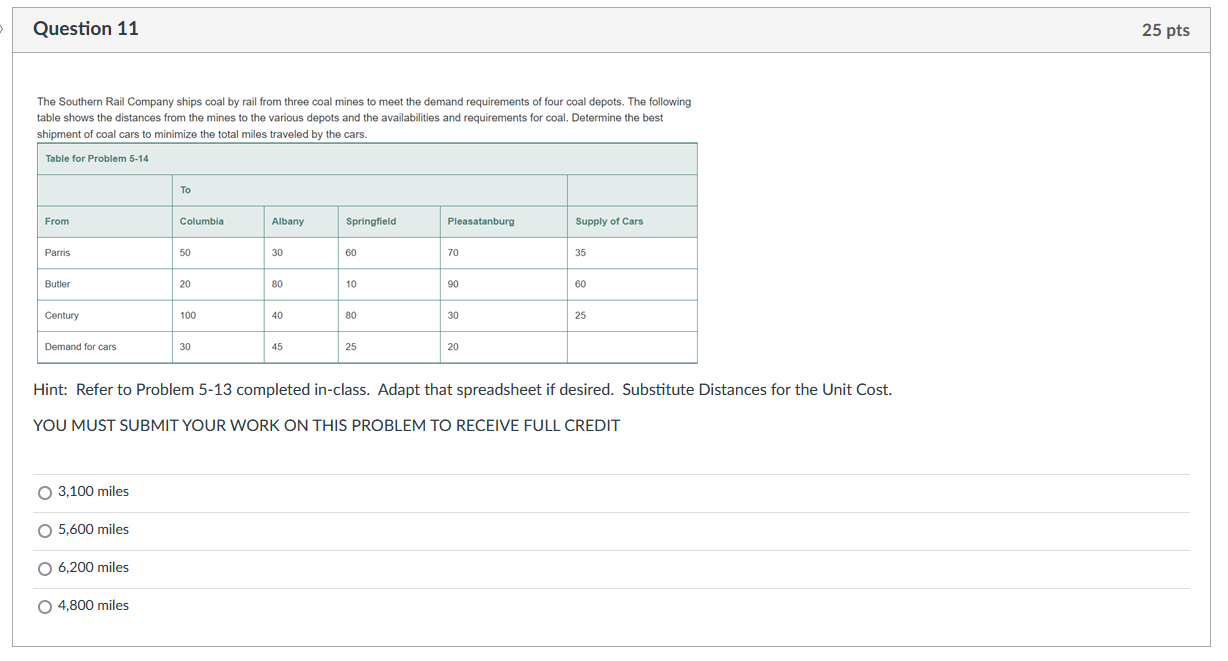Click the Question 11 header
Image resolution: width=1228 pixels, height=661 pixels.
point(86,29)
